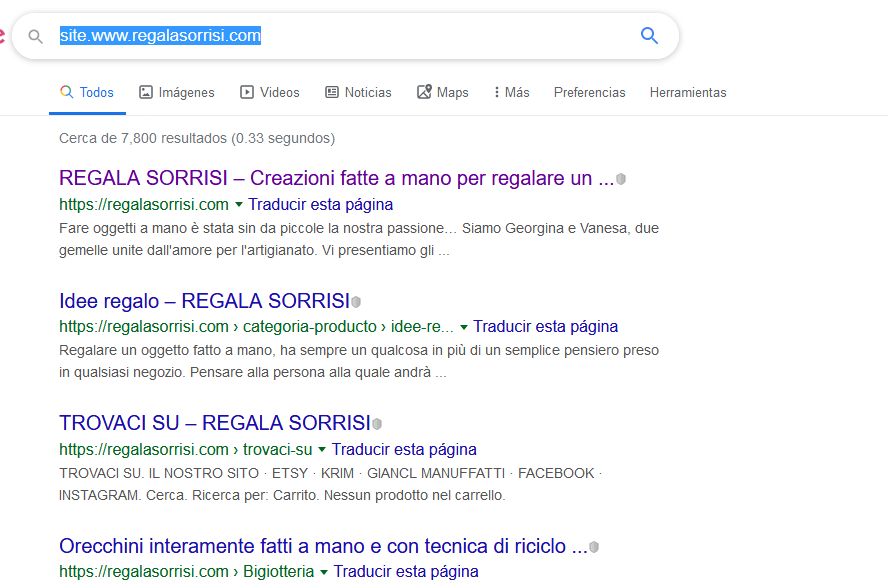Click the 'Cerca de 7,800 resultados' text
Viewport: 888px width, 582px height.
197,138
